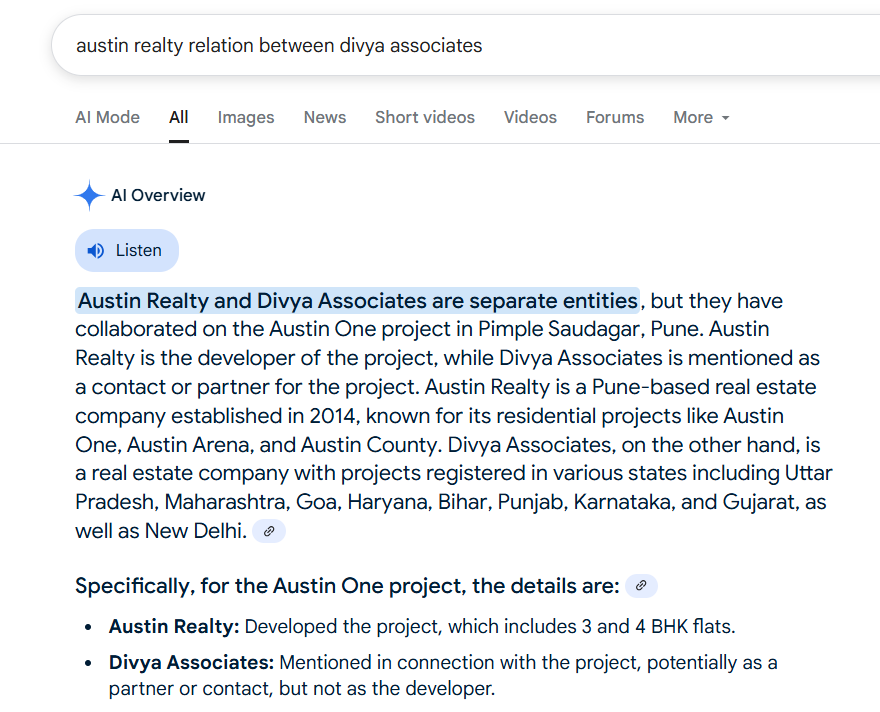This screenshot has height=712, width=880.
Task: Click heading 'Specifically, for the Austin One project'
Action: [x=271, y=586]
